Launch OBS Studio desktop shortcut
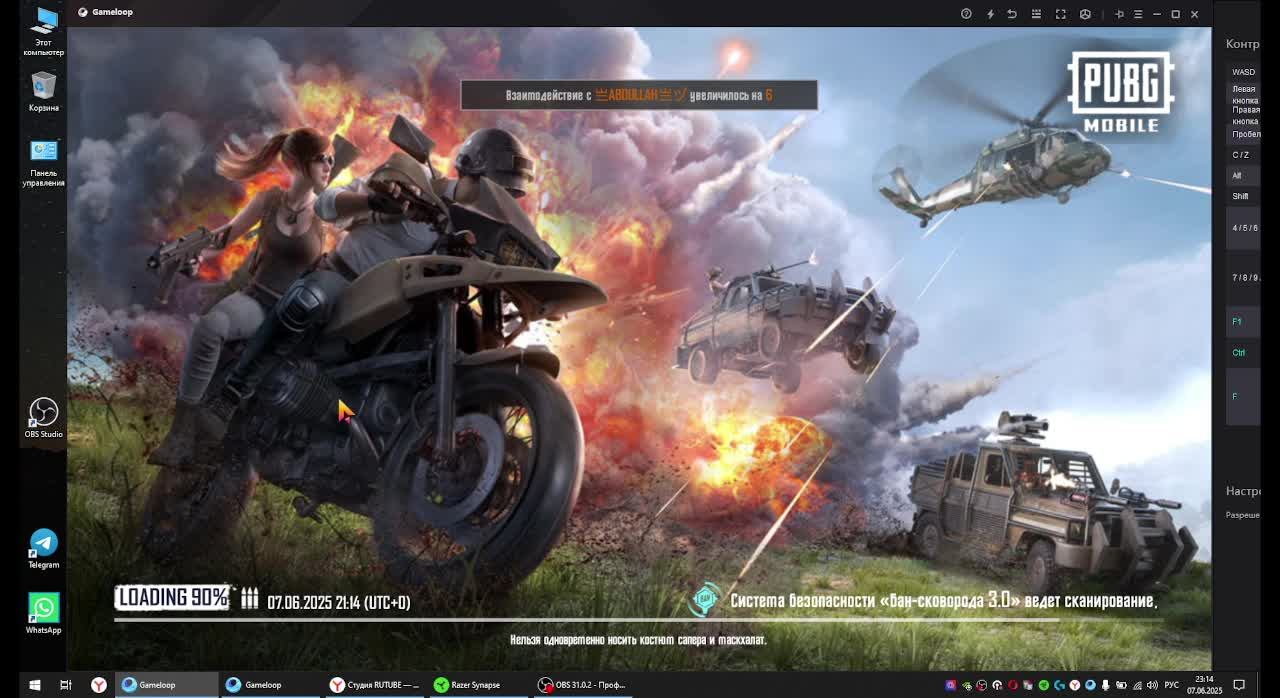1280x698 pixels. point(44,418)
